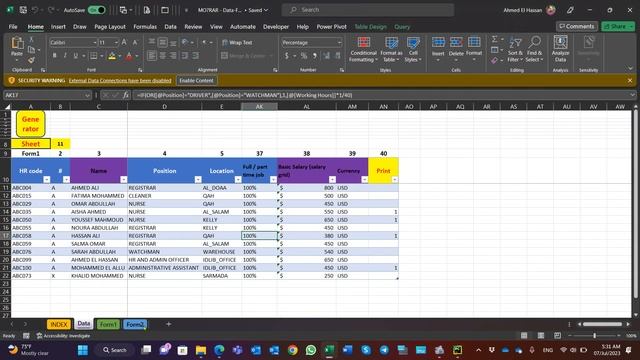Open the HR code column filter dropdown
The image size is (640, 360).
47,180
